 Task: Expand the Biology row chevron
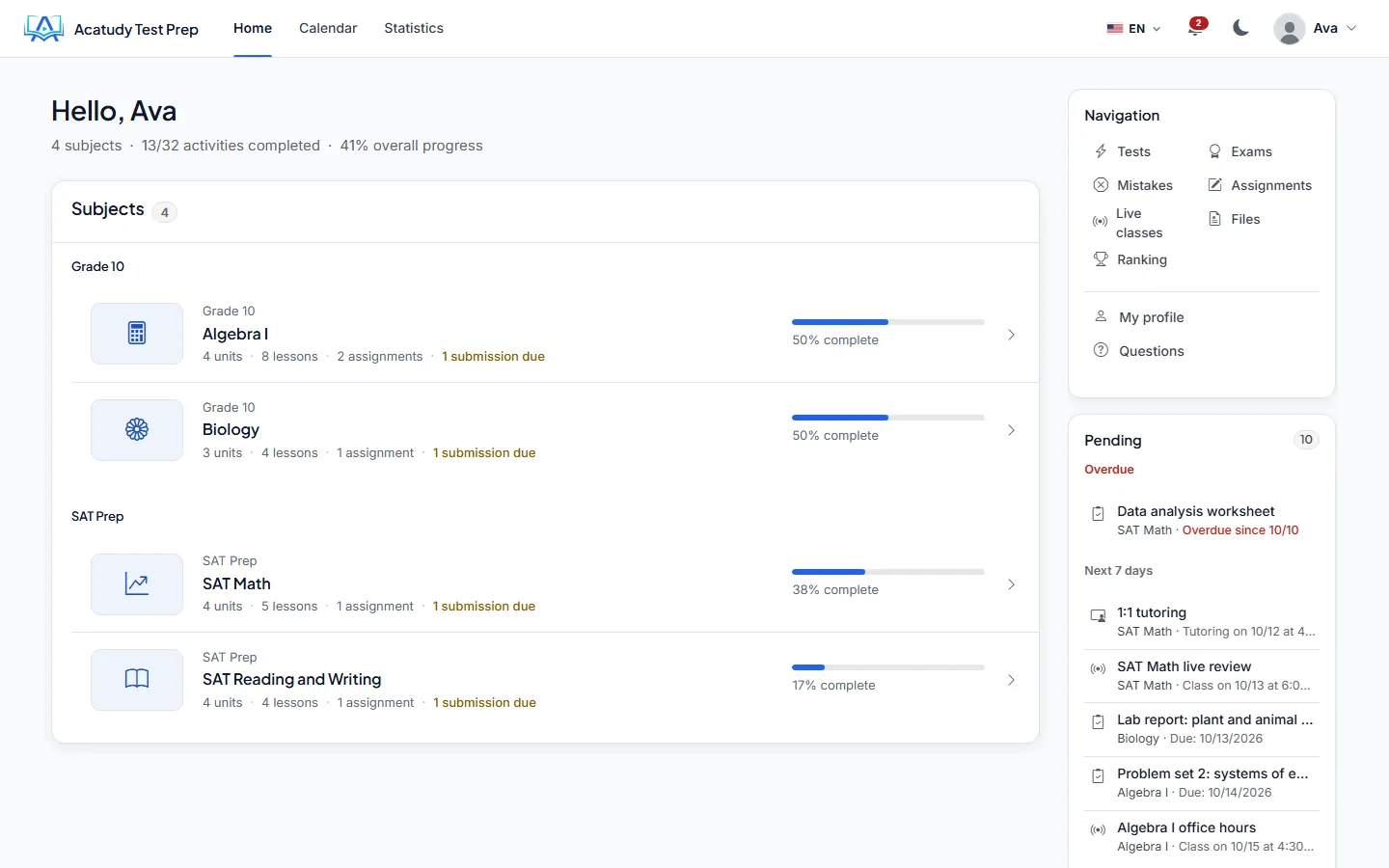[x=1011, y=430]
